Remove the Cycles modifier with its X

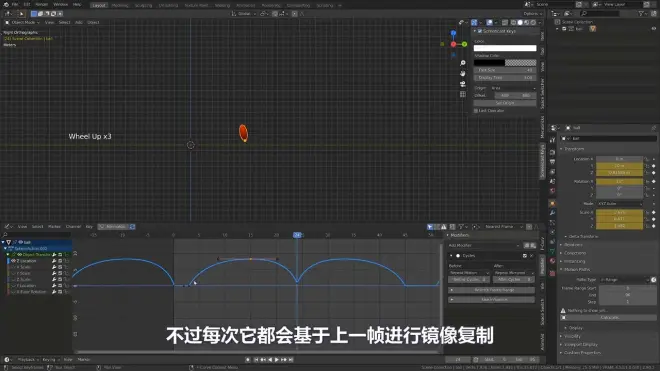tap(531, 256)
